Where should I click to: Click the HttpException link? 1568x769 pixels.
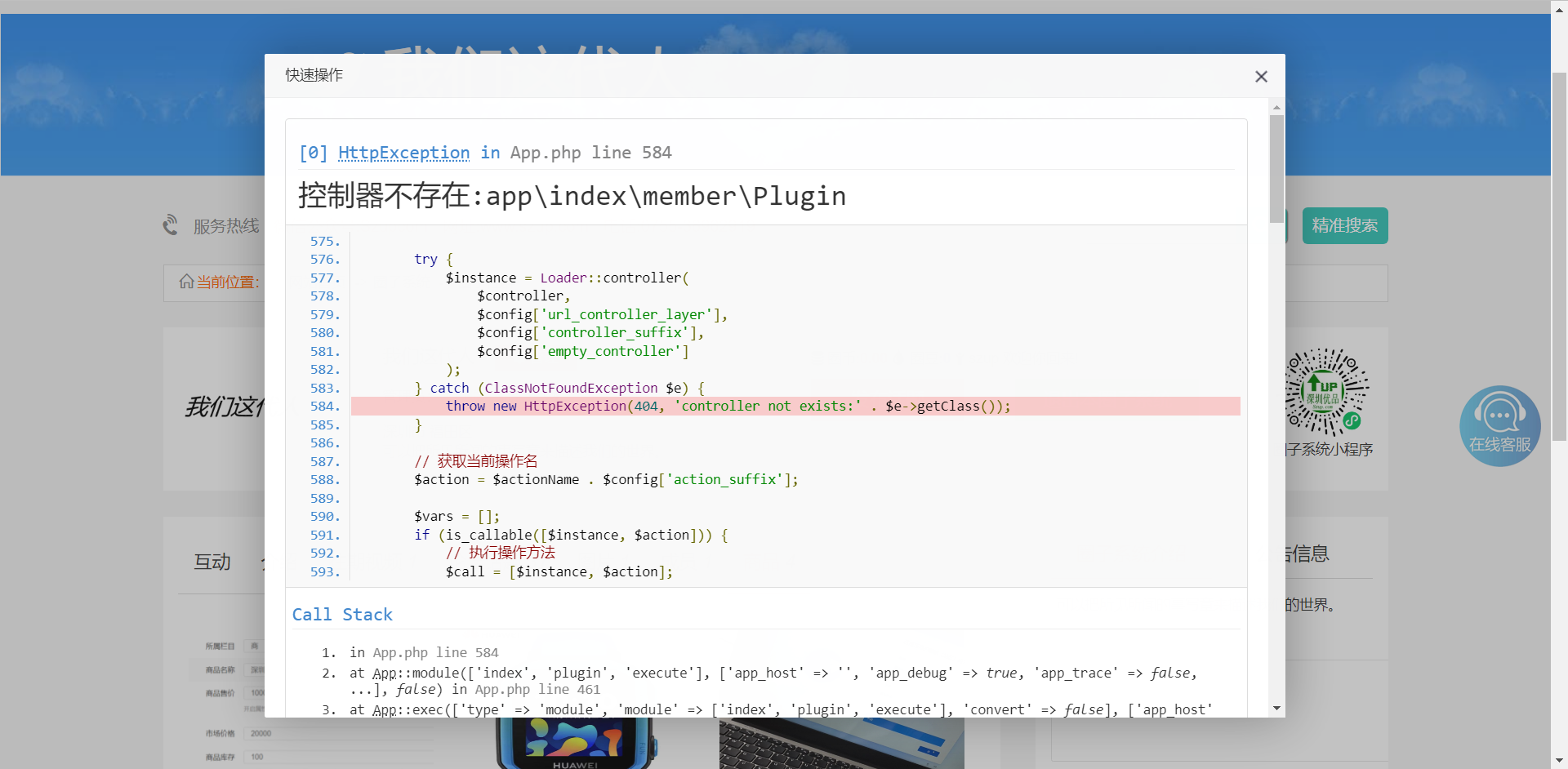(403, 153)
